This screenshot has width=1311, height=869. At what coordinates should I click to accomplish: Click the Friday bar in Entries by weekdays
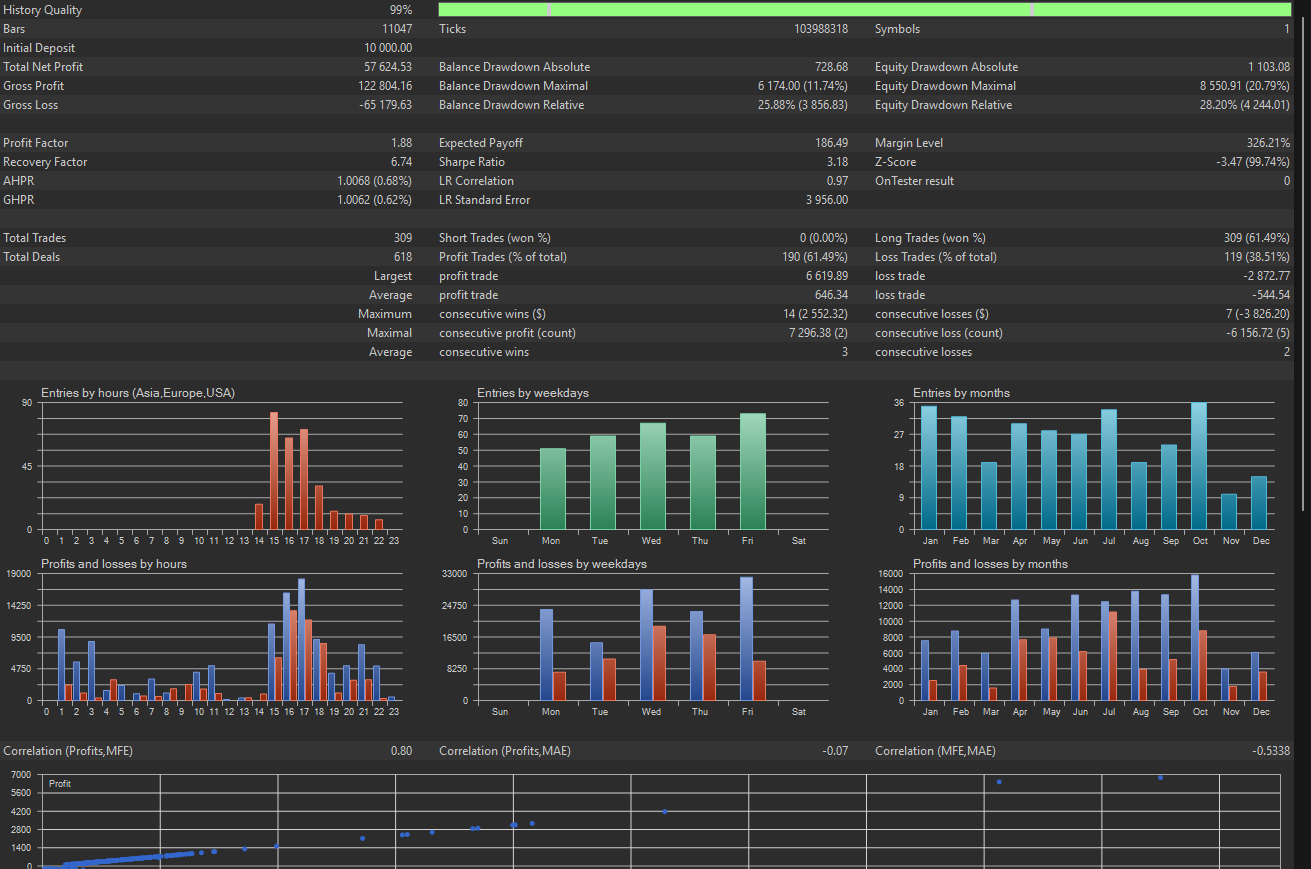coord(753,471)
